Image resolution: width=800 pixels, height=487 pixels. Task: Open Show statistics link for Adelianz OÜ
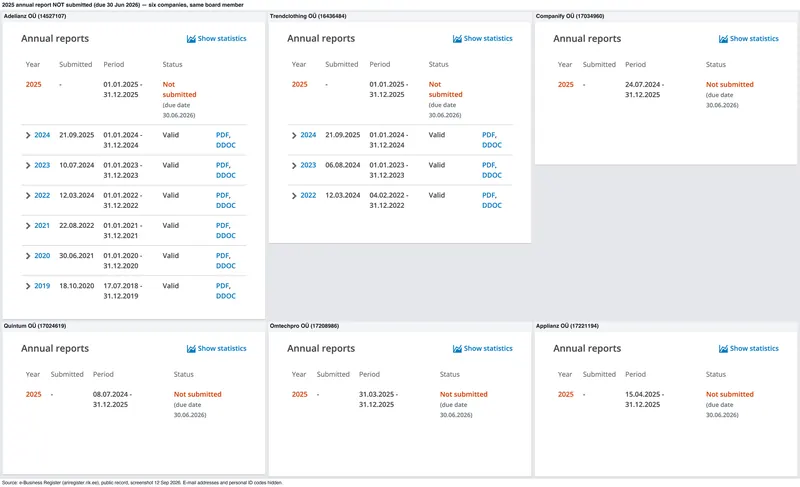(x=222, y=39)
